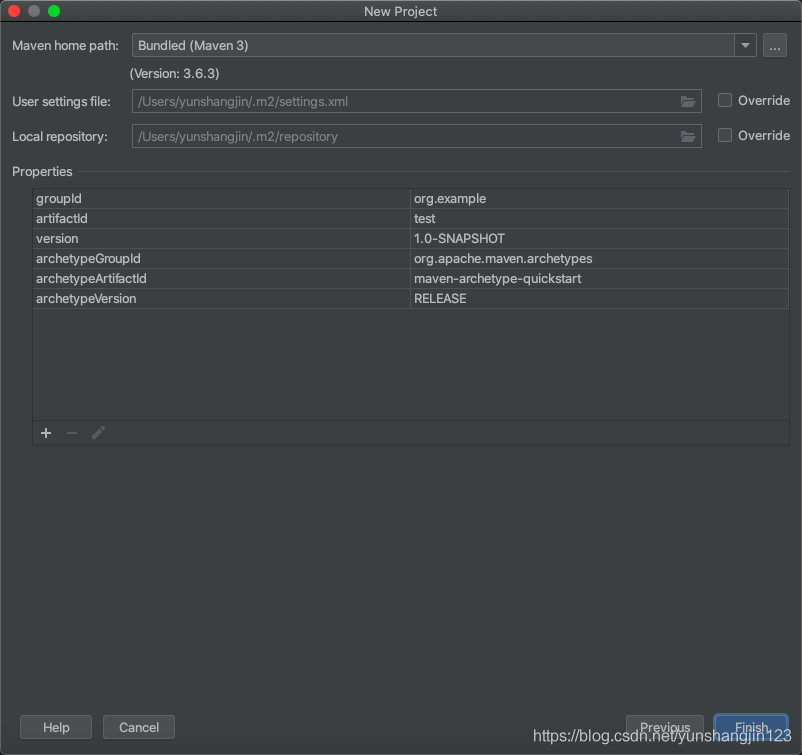Viewport: 802px width, 755px height.
Task: Click the org.apache.maven.archetypes value cell
Action: pyautogui.click(x=599, y=258)
